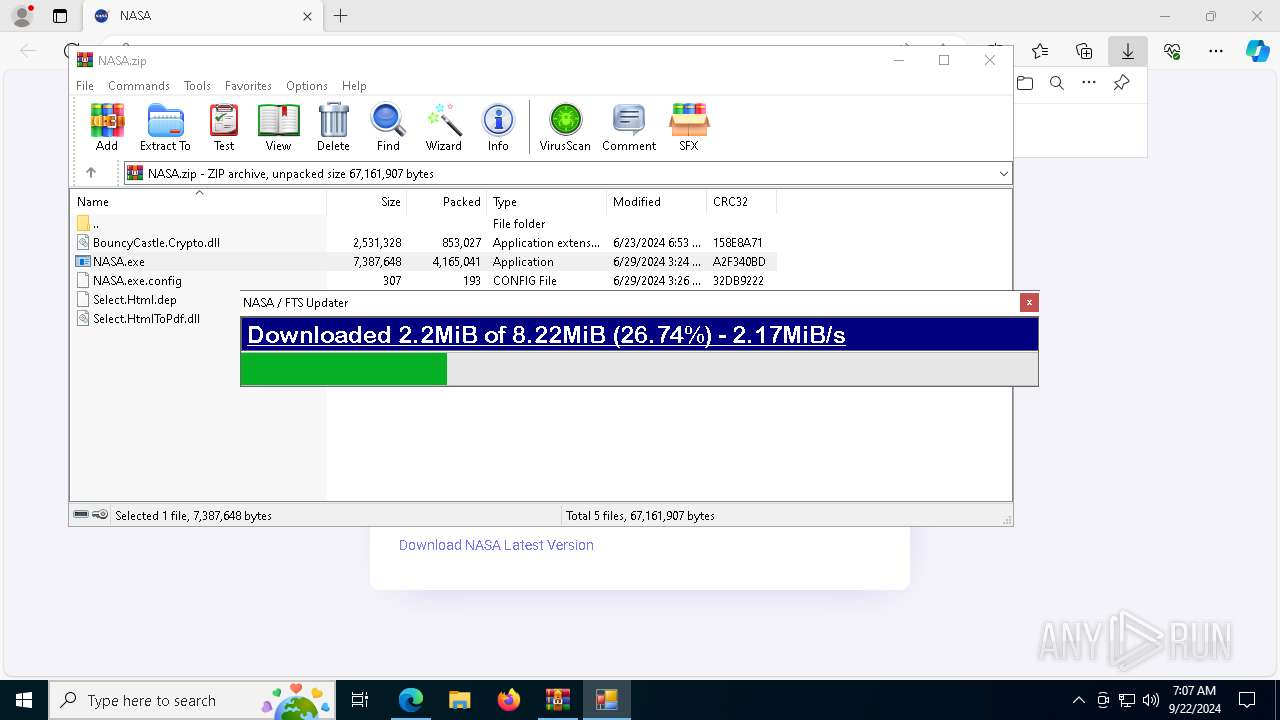Click the status bar disk icon
This screenshot has height=720, width=1280.
pyautogui.click(x=81, y=515)
